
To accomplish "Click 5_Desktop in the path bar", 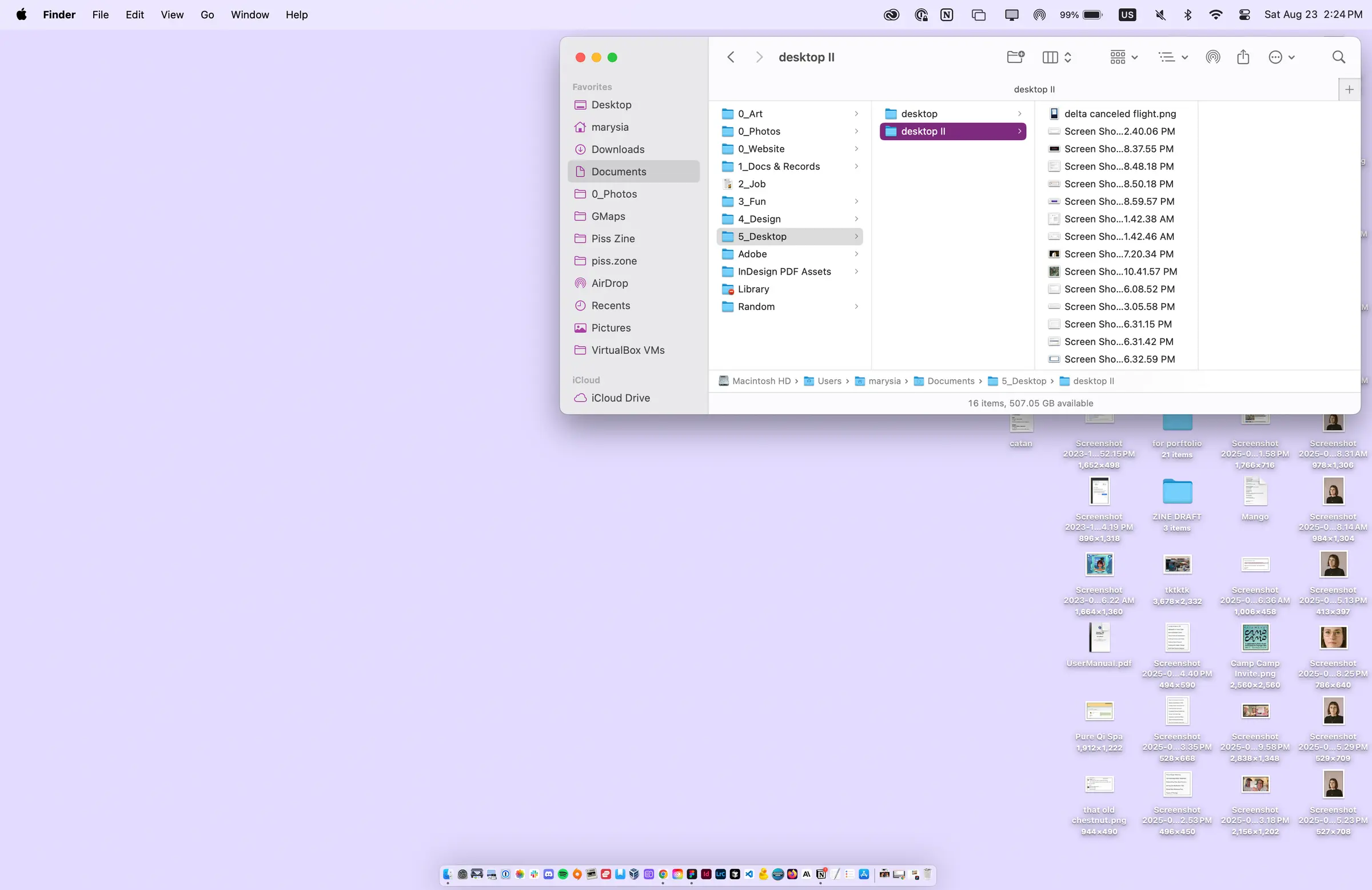I will point(1023,382).
